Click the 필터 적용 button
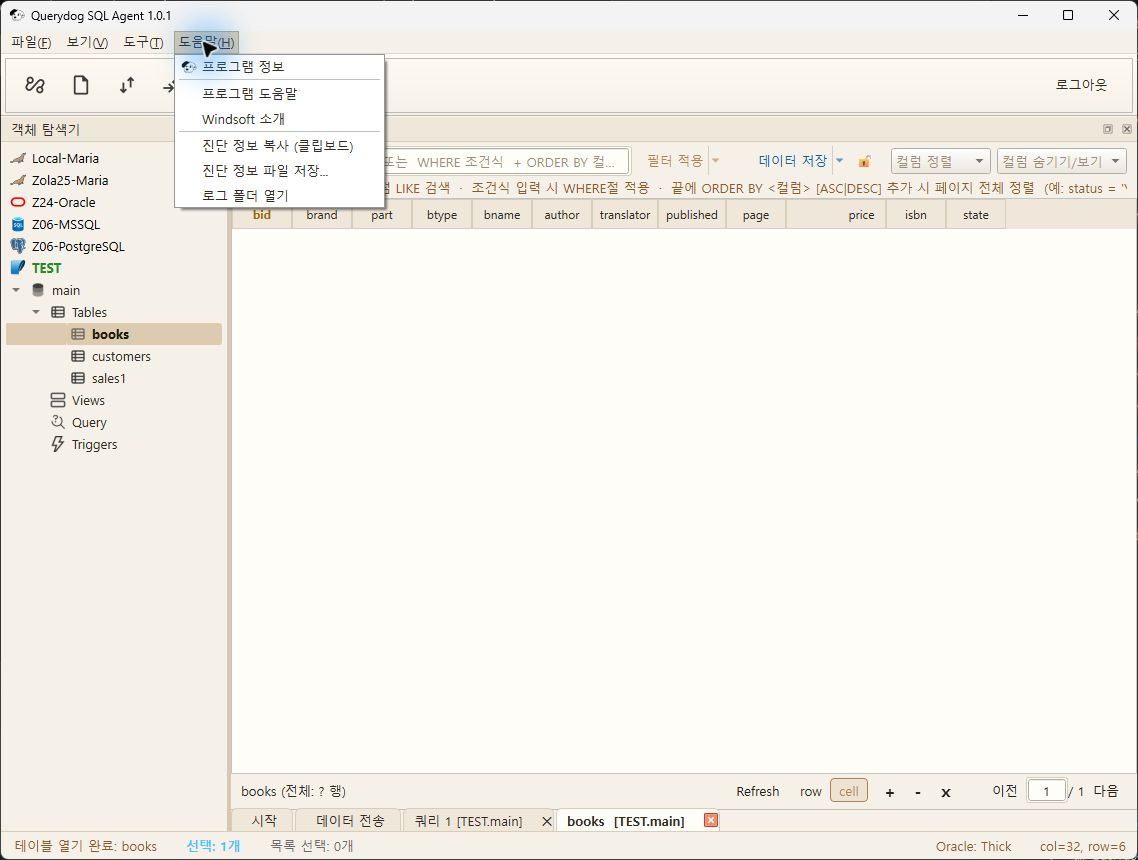The height and width of the screenshot is (860, 1138). 674,160
